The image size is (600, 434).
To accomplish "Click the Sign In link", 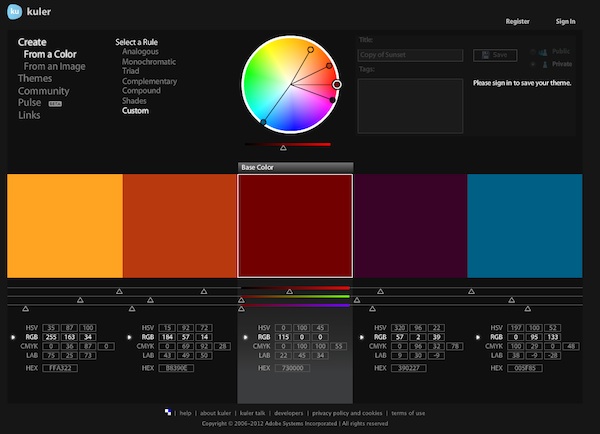I will click(x=565, y=20).
